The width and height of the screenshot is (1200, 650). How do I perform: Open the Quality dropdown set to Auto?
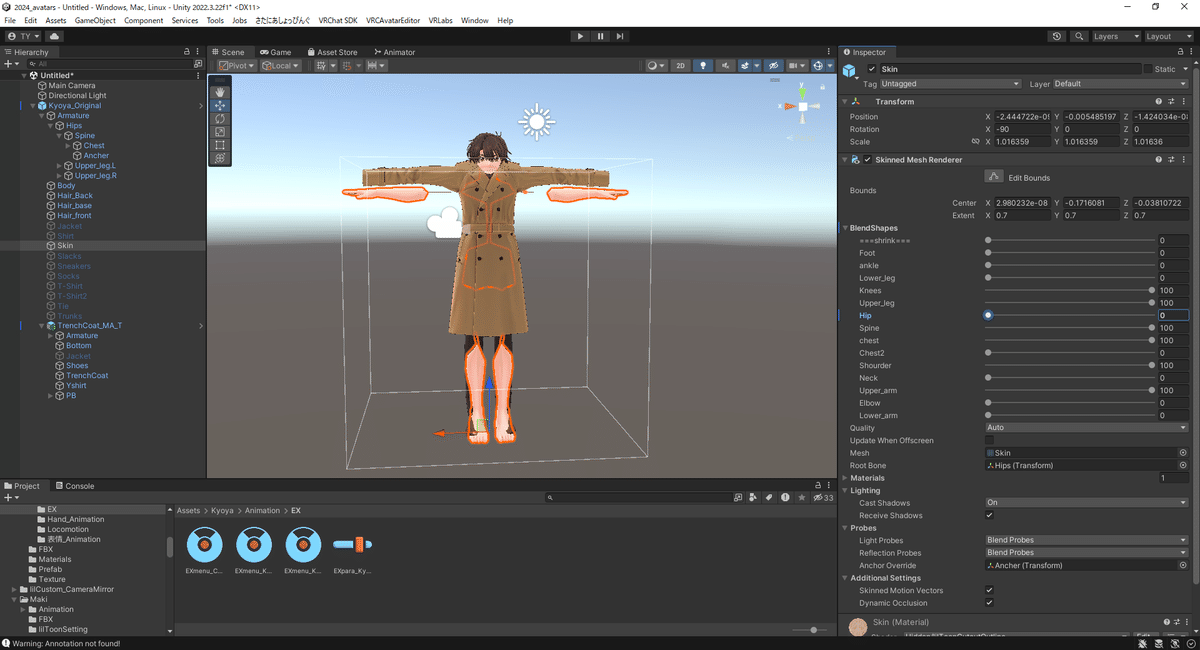click(x=1086, y=427)
